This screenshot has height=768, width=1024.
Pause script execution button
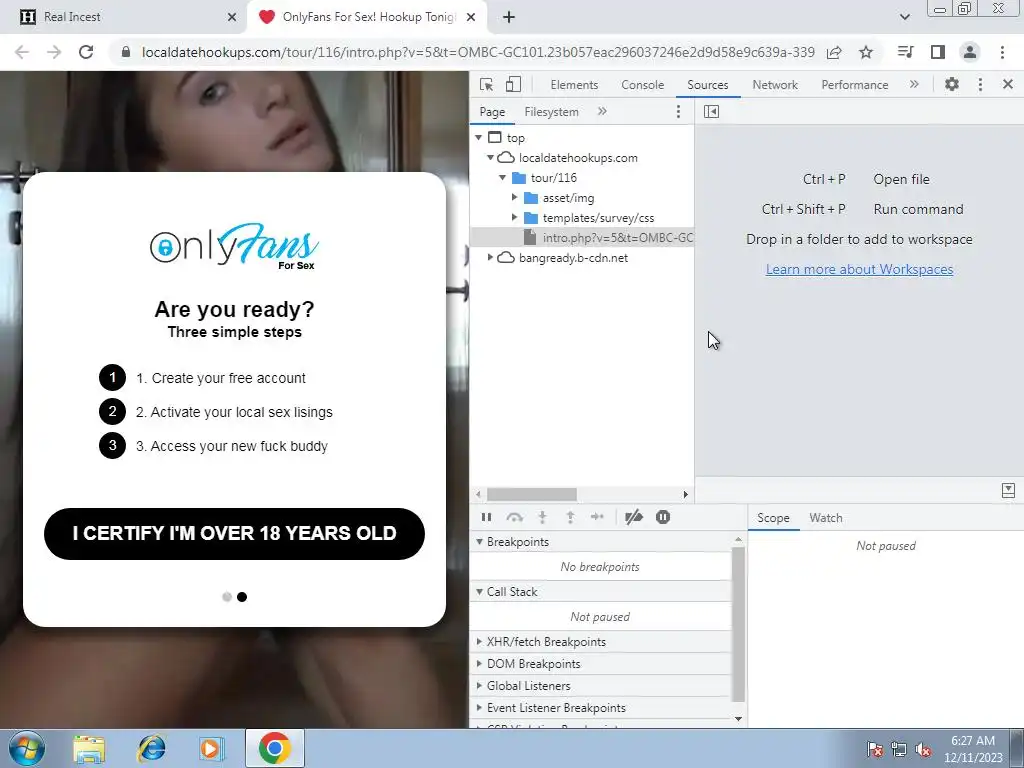coord(486,517)
